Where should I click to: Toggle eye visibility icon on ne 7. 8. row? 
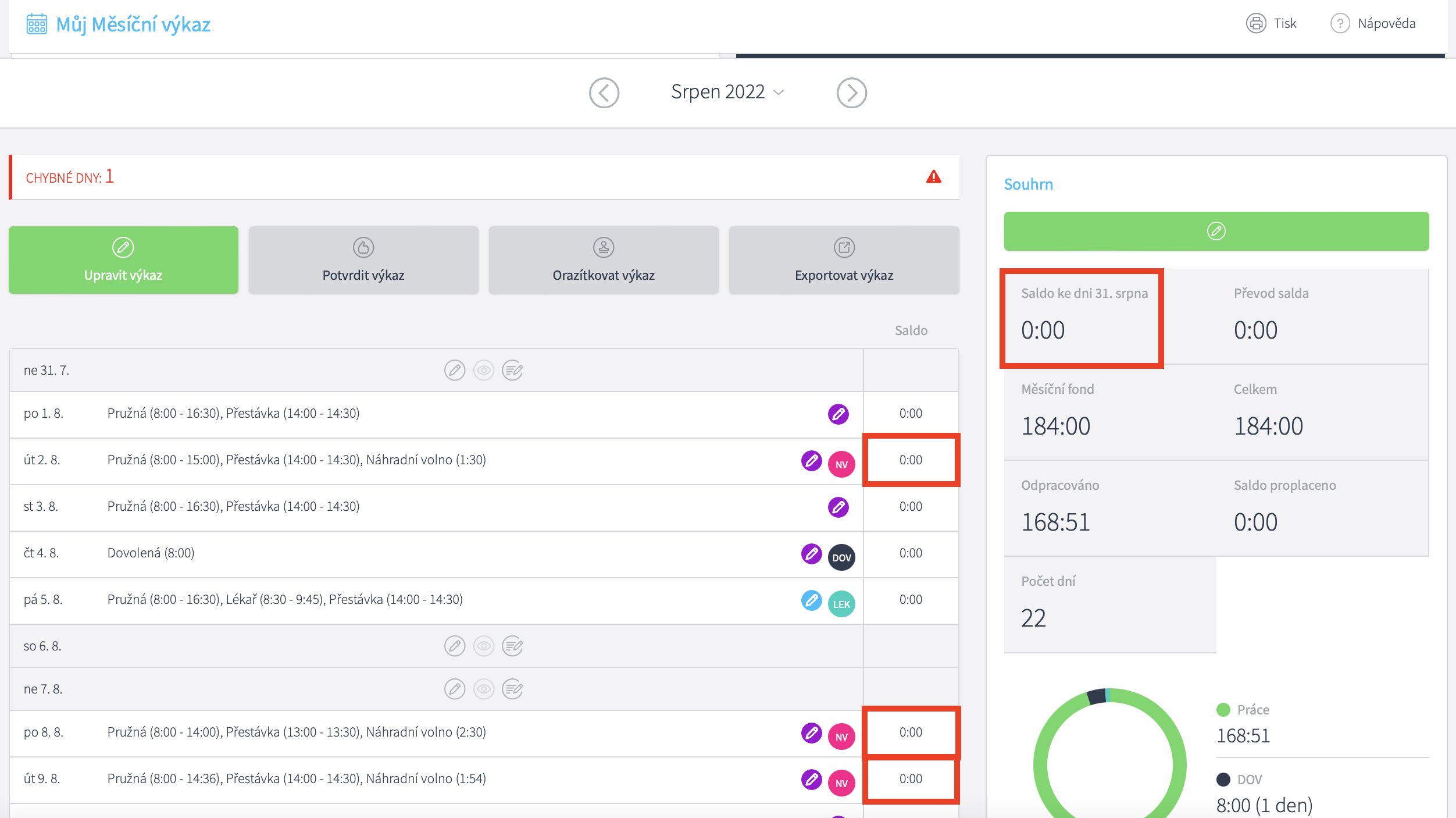(x=483, y=689)
